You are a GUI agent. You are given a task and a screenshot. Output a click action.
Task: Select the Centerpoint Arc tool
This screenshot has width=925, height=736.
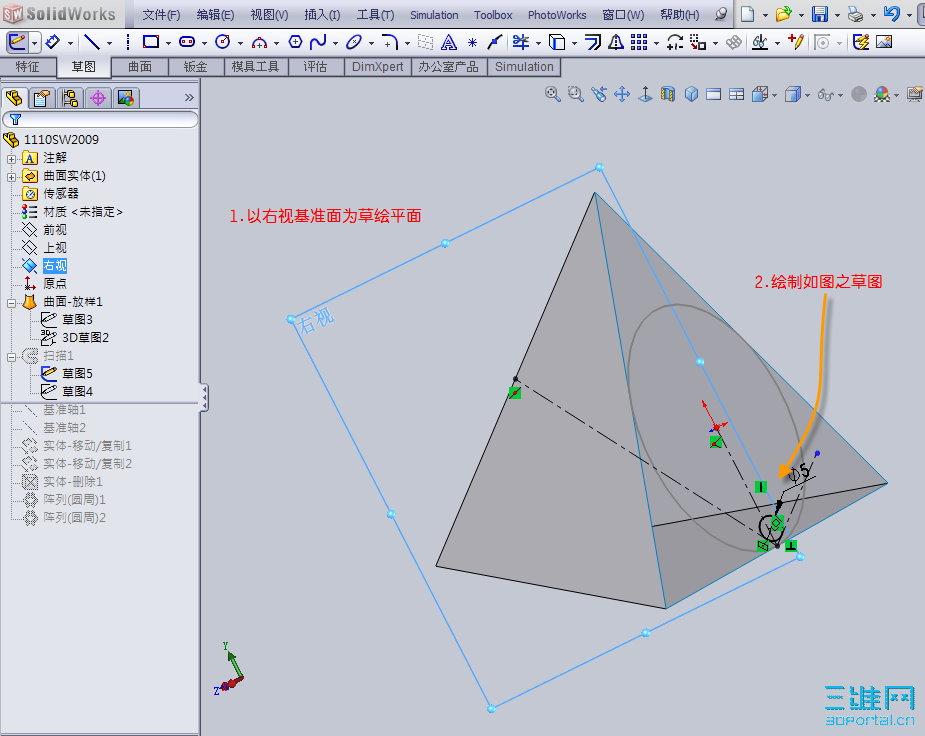(259, 42)
